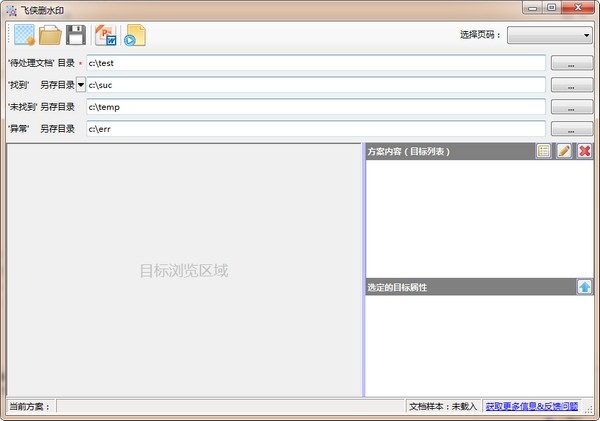The image size is (600, 421).
Task: Click the target list icon in 方案内容 header
Action: pos(544,151)
